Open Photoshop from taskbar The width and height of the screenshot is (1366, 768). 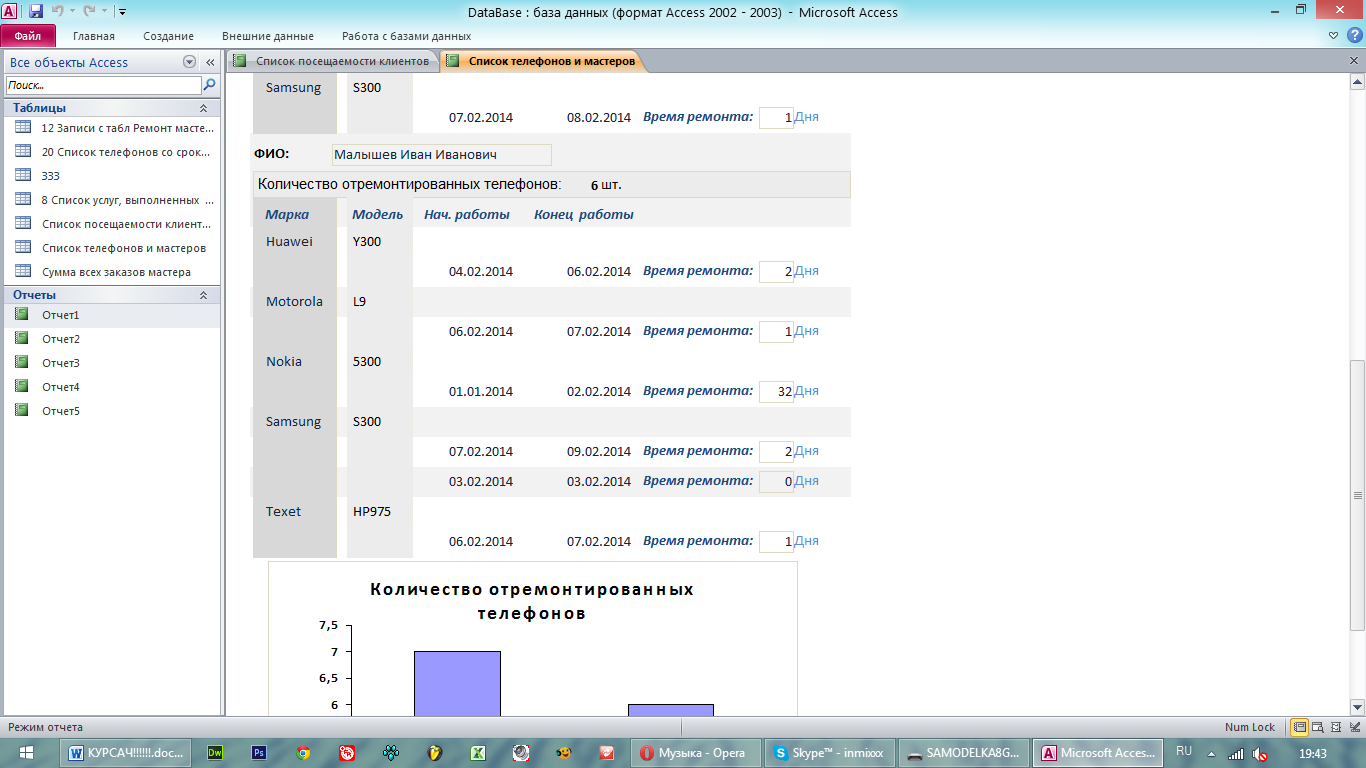point(259,753)
